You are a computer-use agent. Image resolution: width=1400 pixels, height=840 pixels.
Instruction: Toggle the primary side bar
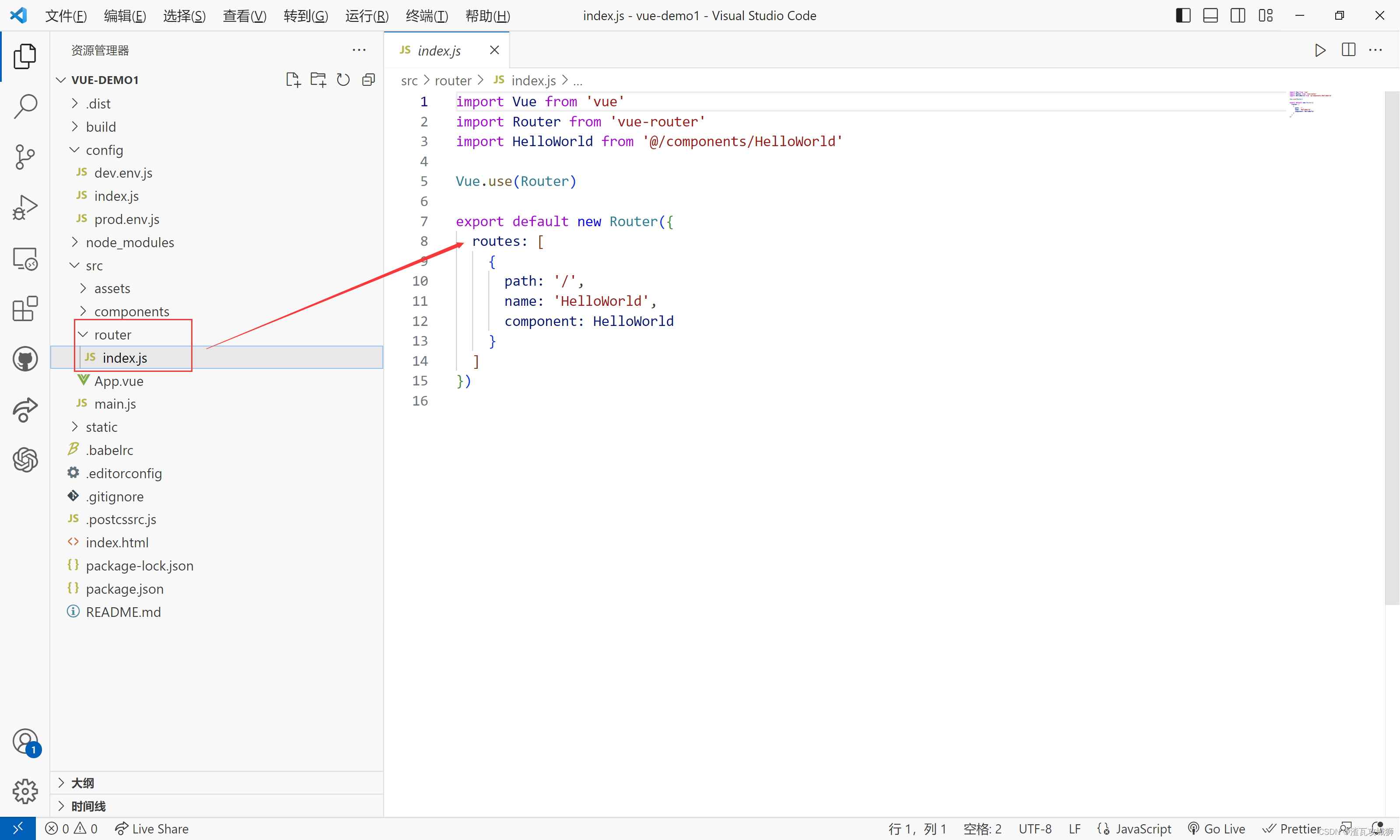click(x=1183, y=15)
